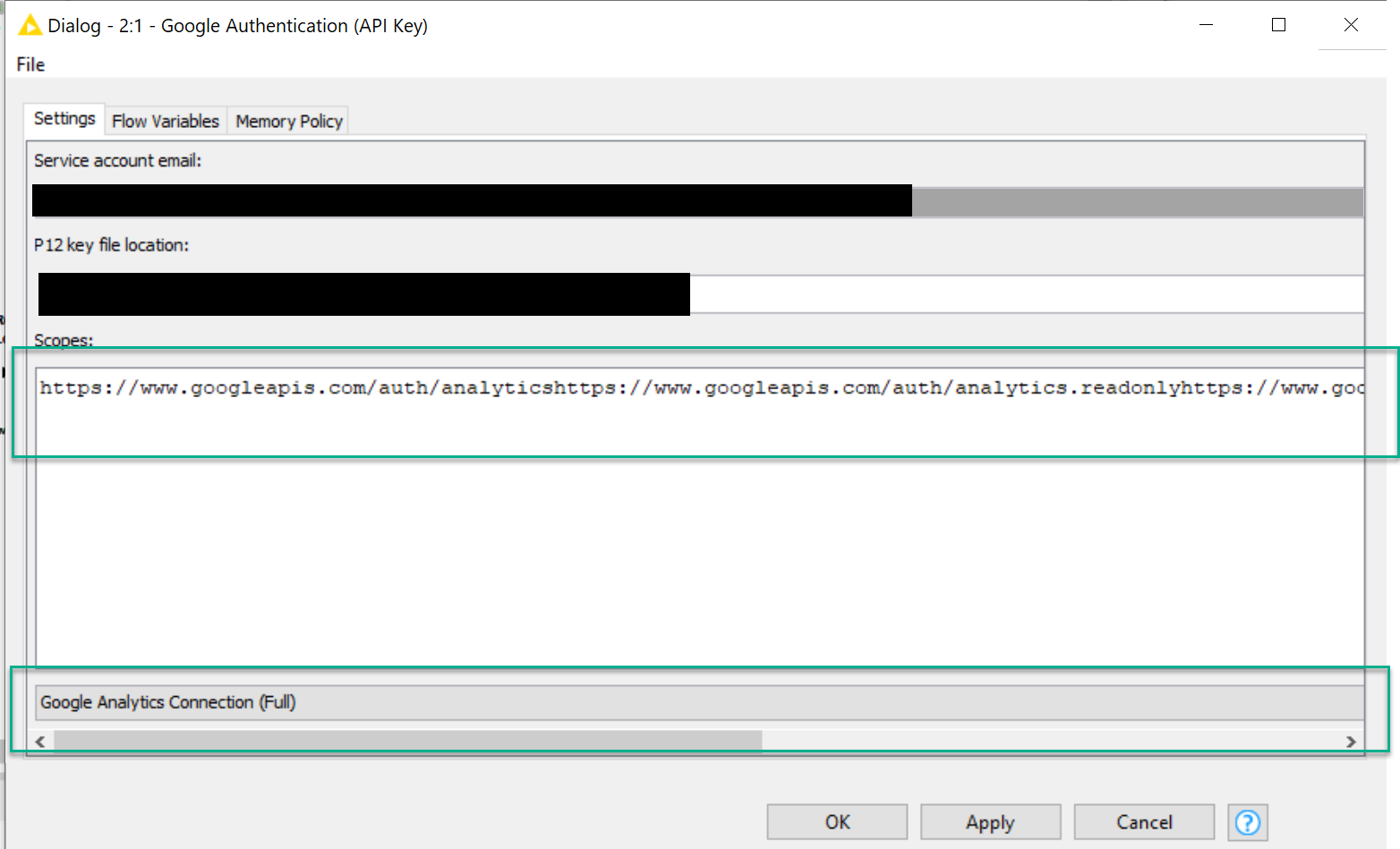This screenshot has width=1400, height=849.
Task: Click the horizontal scrollbar left arrow
Action: point(40,742)
